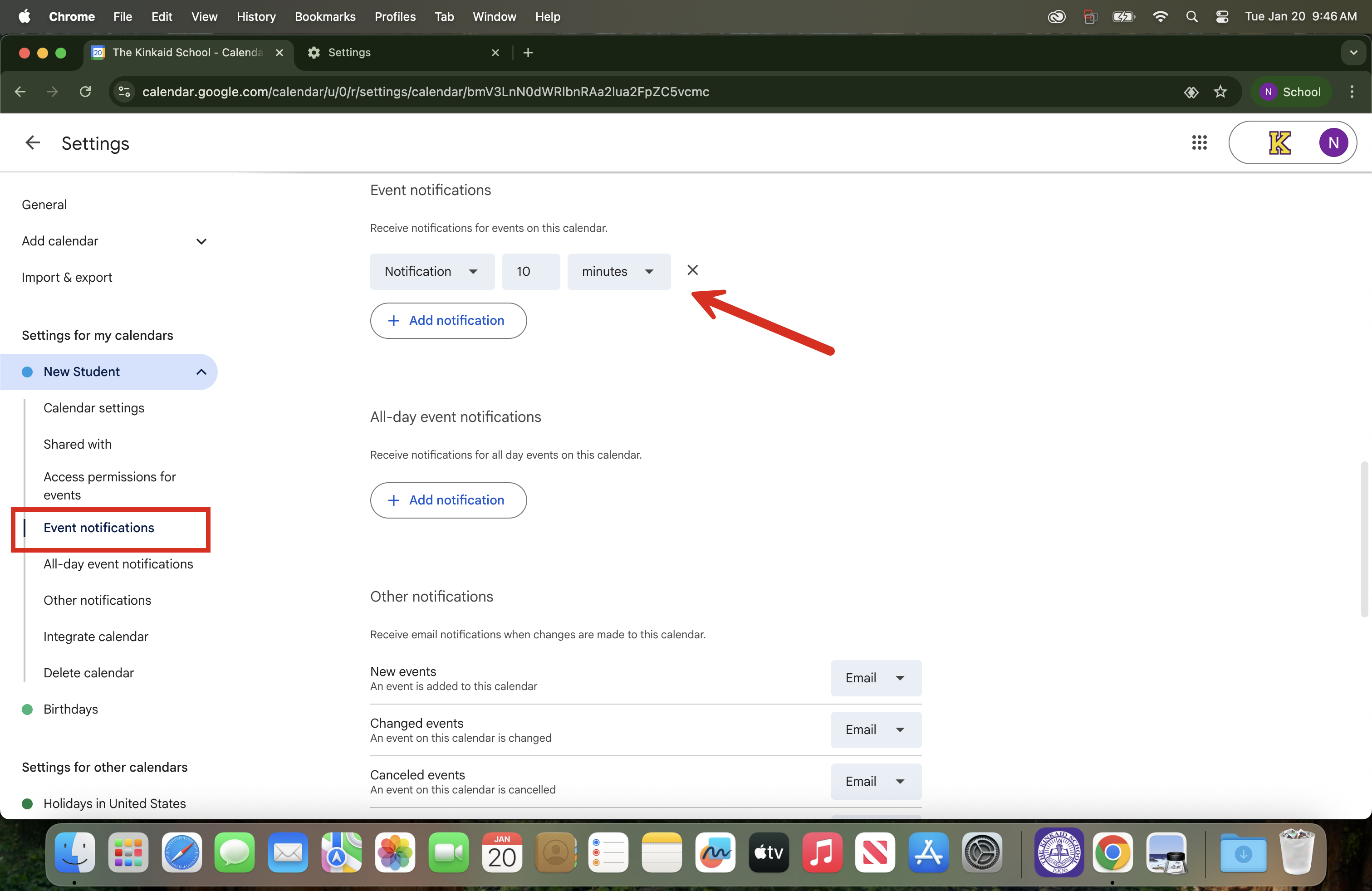1372x891 pixels.
Task: Remove the 10 minutes notification with X
Action: point(692,270)
